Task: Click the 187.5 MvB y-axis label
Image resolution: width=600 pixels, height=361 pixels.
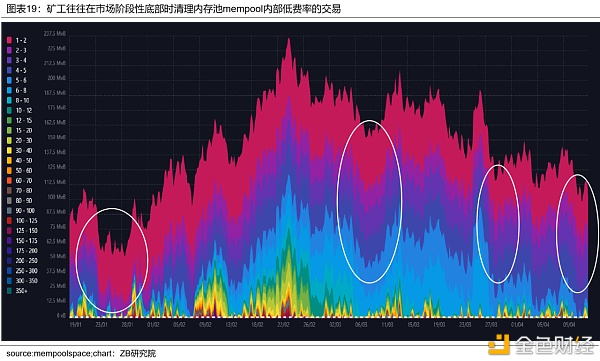Action: 55,93
